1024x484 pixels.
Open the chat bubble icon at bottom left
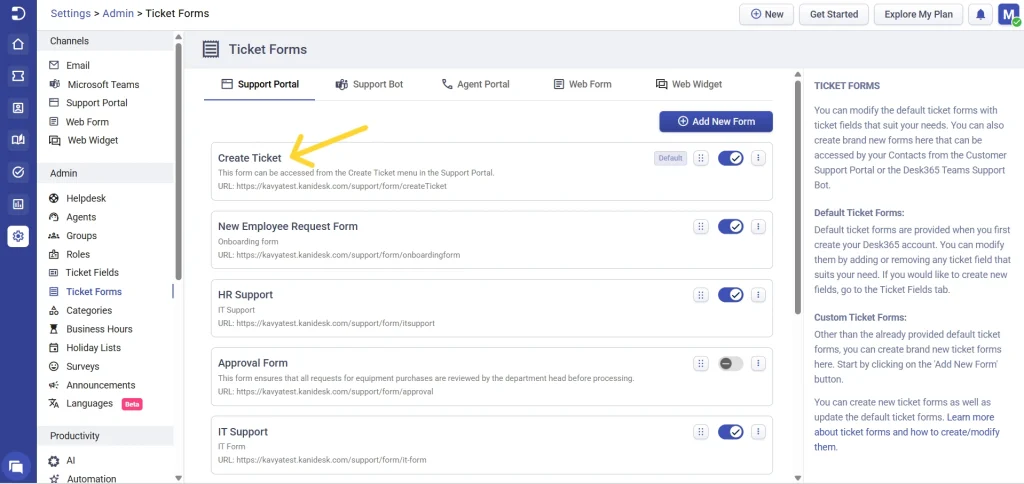(x=17, y=465)
